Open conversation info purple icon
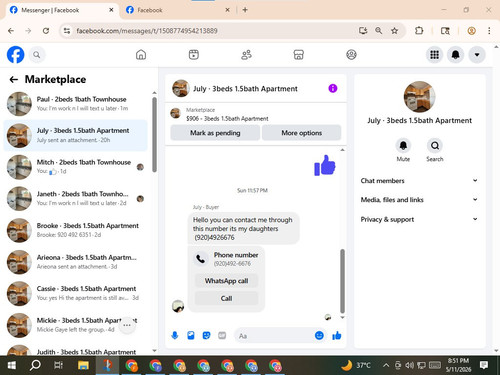 click(x=333, y=88)
